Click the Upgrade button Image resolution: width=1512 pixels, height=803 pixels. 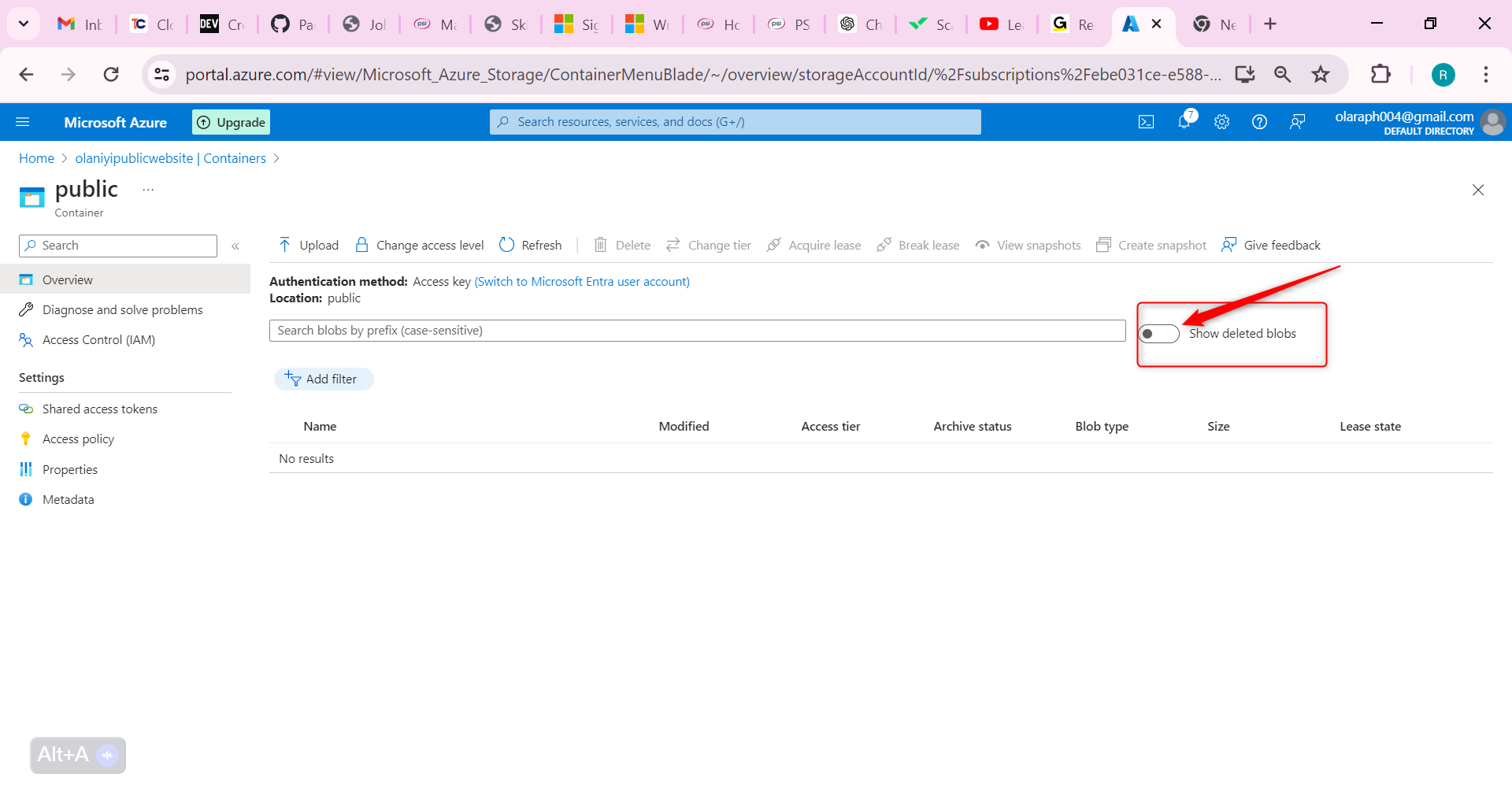click(x=231, y=122)
